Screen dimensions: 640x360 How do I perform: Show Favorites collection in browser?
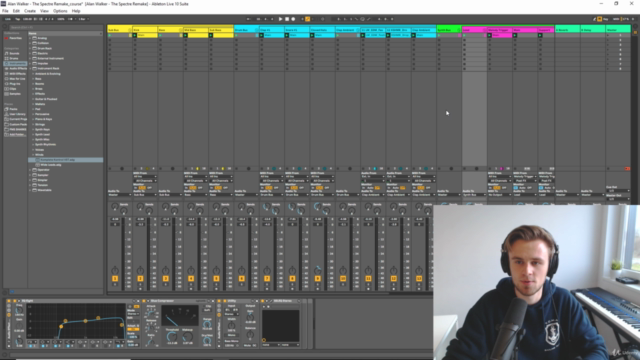(15, 38)
